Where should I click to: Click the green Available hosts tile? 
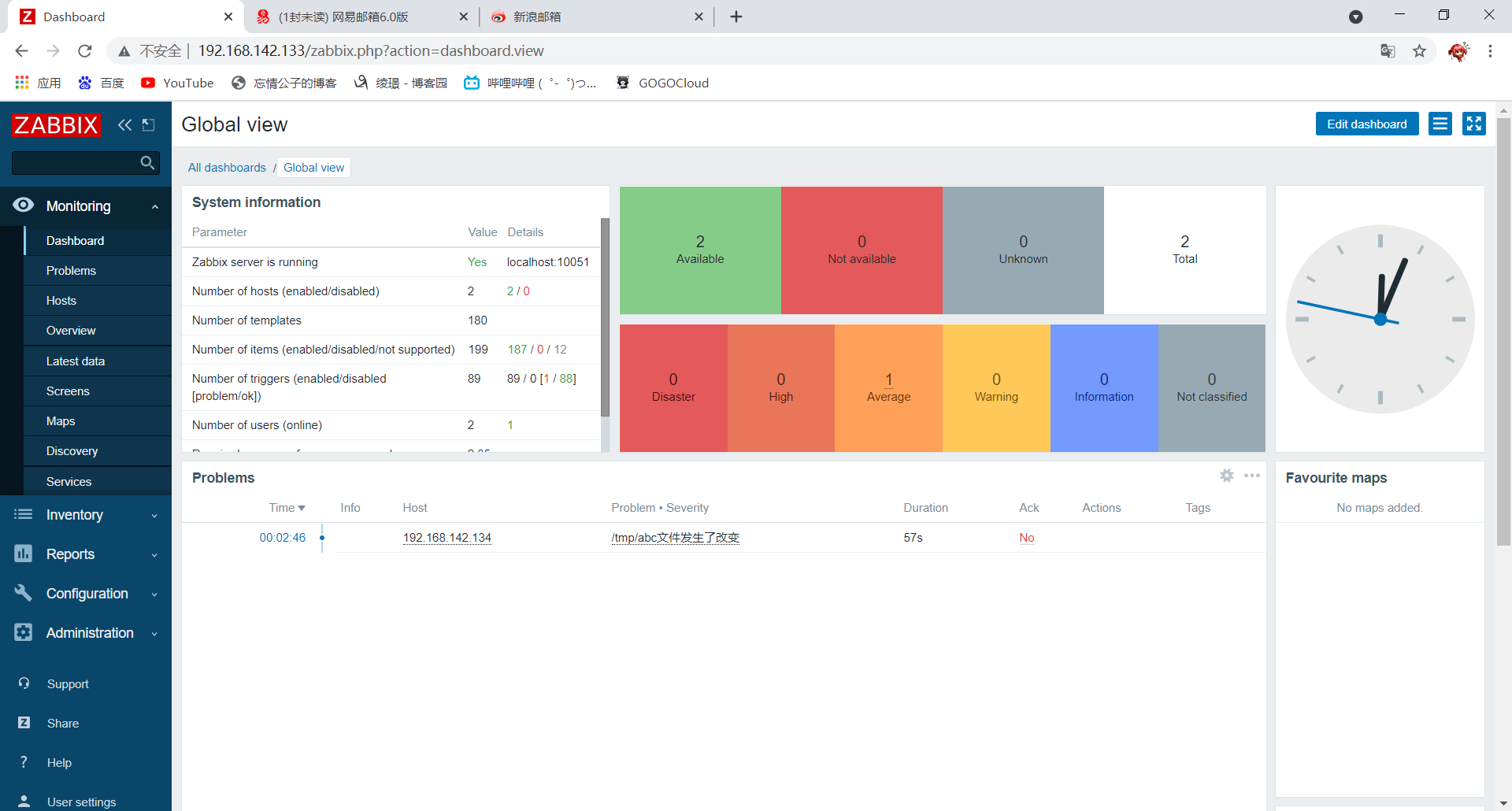(700, 250)
